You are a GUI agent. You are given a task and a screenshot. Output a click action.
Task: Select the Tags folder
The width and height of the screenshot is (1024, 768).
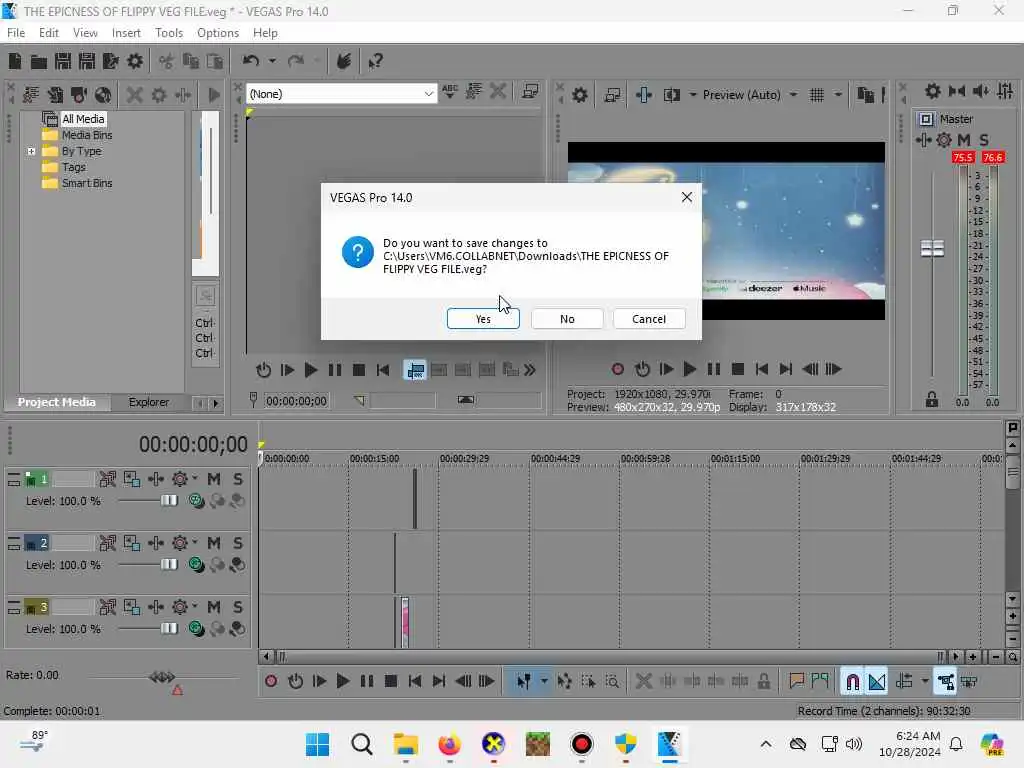click(x=73, y=167)
